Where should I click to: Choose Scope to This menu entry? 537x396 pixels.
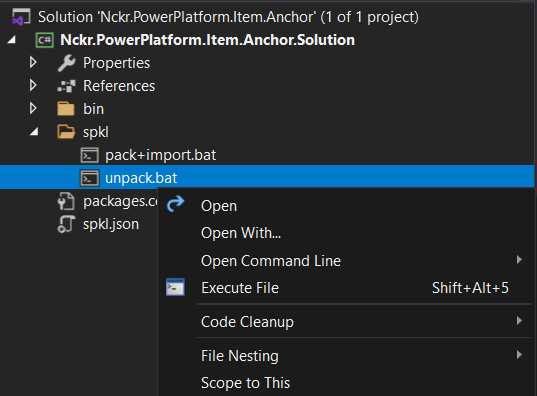point(347,383)
